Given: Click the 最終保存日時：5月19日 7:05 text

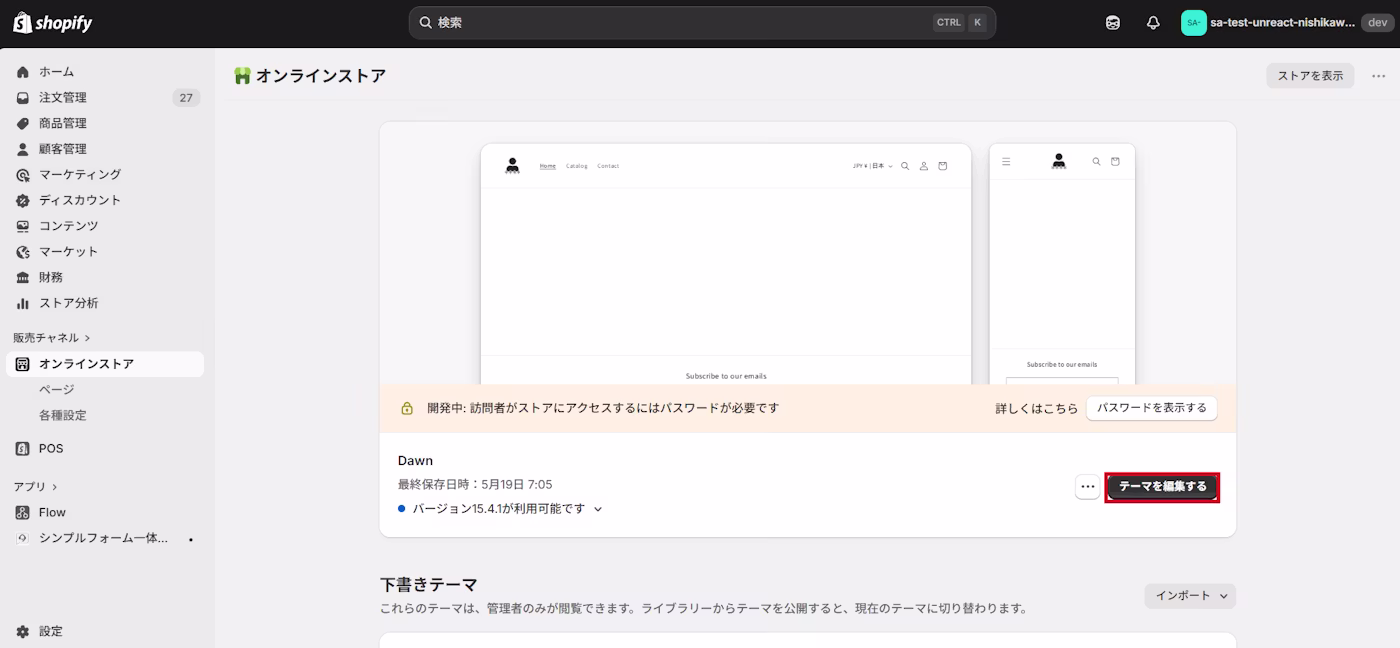Looking at the screenshot, I should (x=475, y=485).
